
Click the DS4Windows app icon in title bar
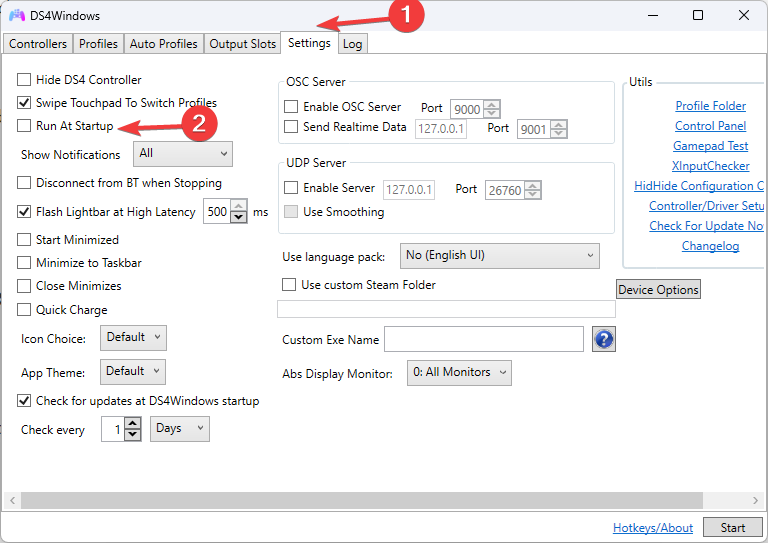[x=17, y=16]
